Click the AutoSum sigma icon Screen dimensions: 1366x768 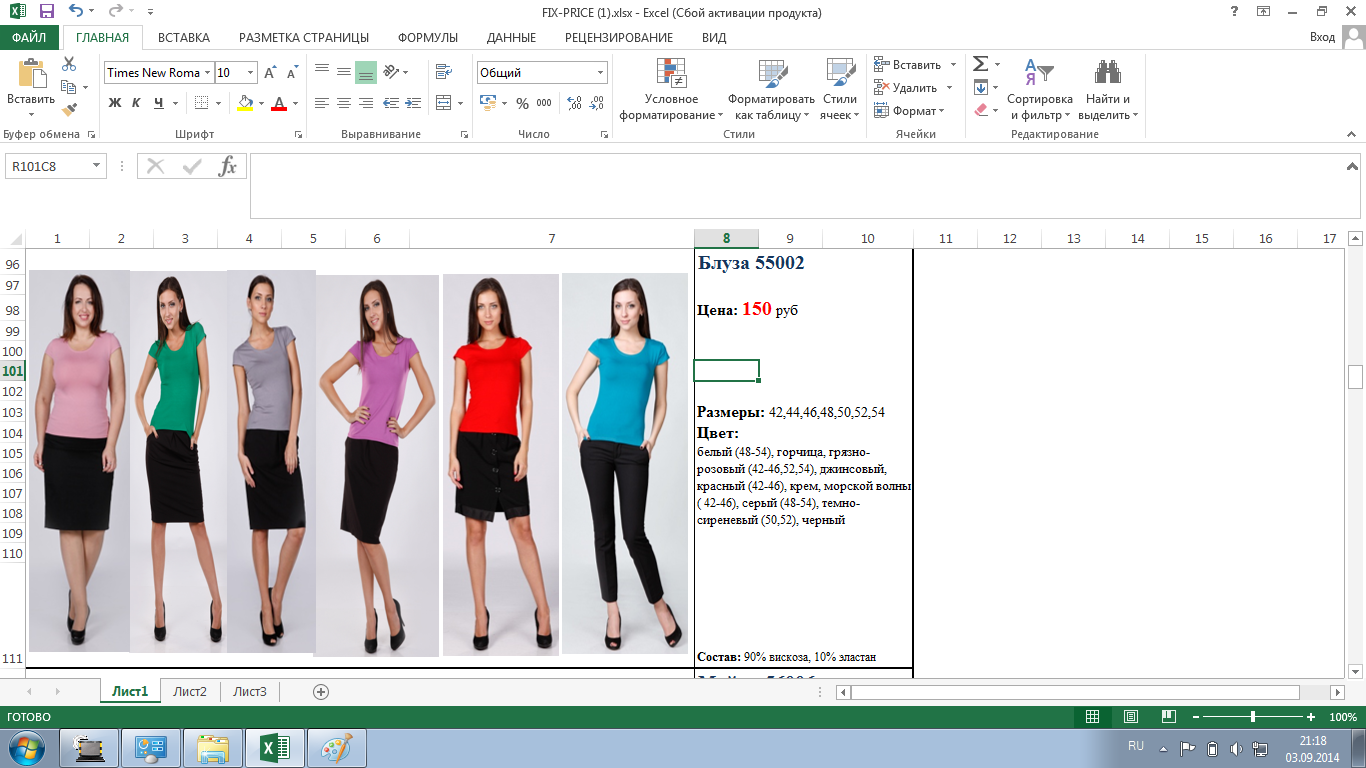[x=980, y=64]
